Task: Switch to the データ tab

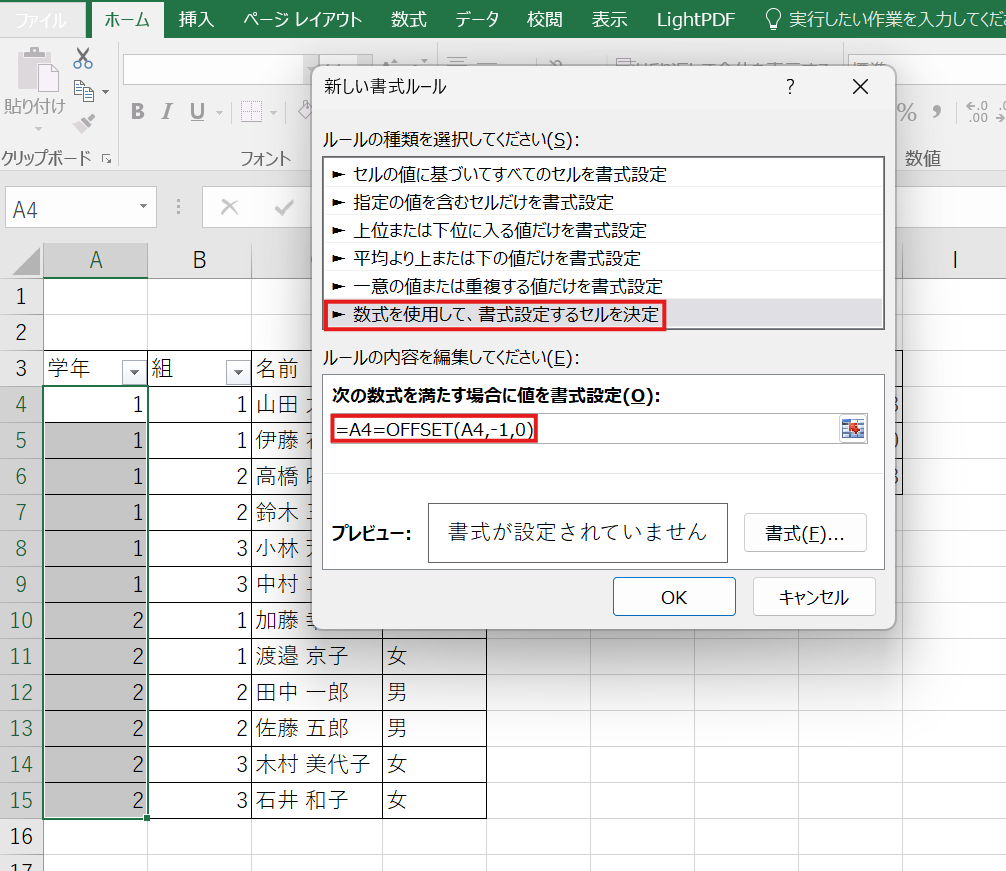Action: coord(477,20)
